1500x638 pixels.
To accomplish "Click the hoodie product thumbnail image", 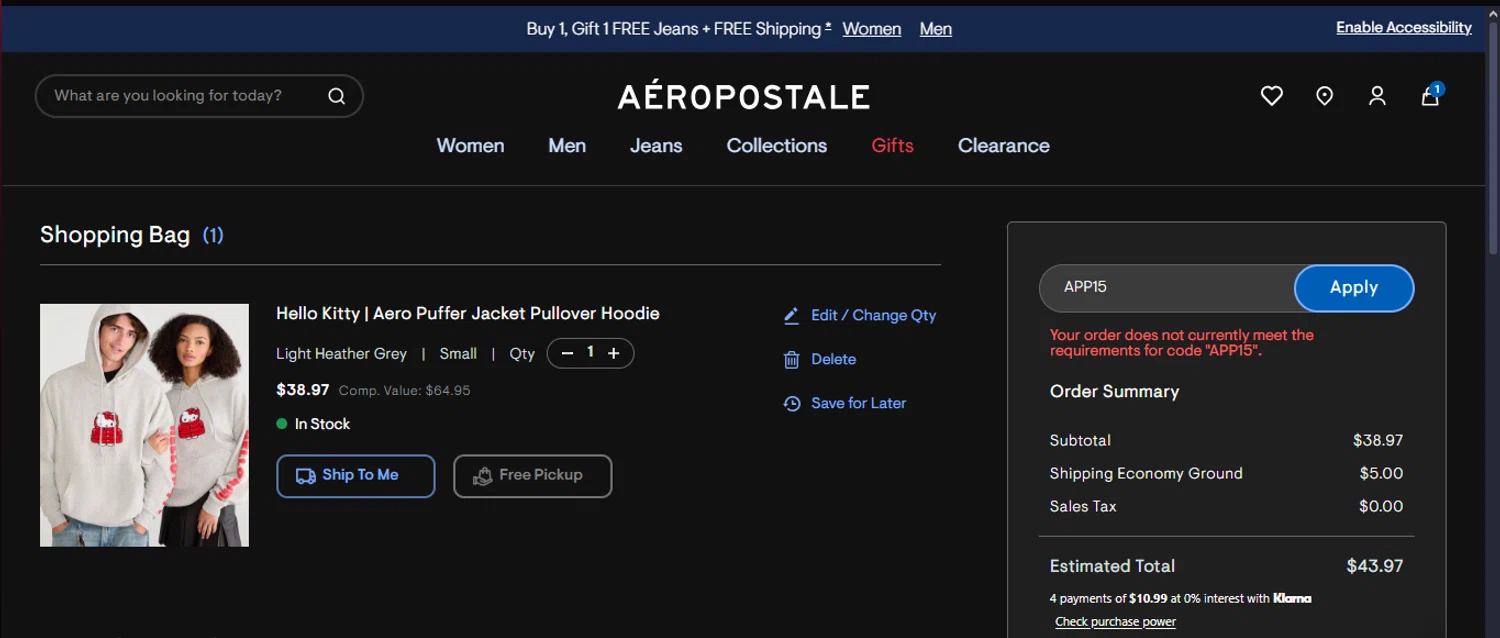I will (x=144, y=425).
